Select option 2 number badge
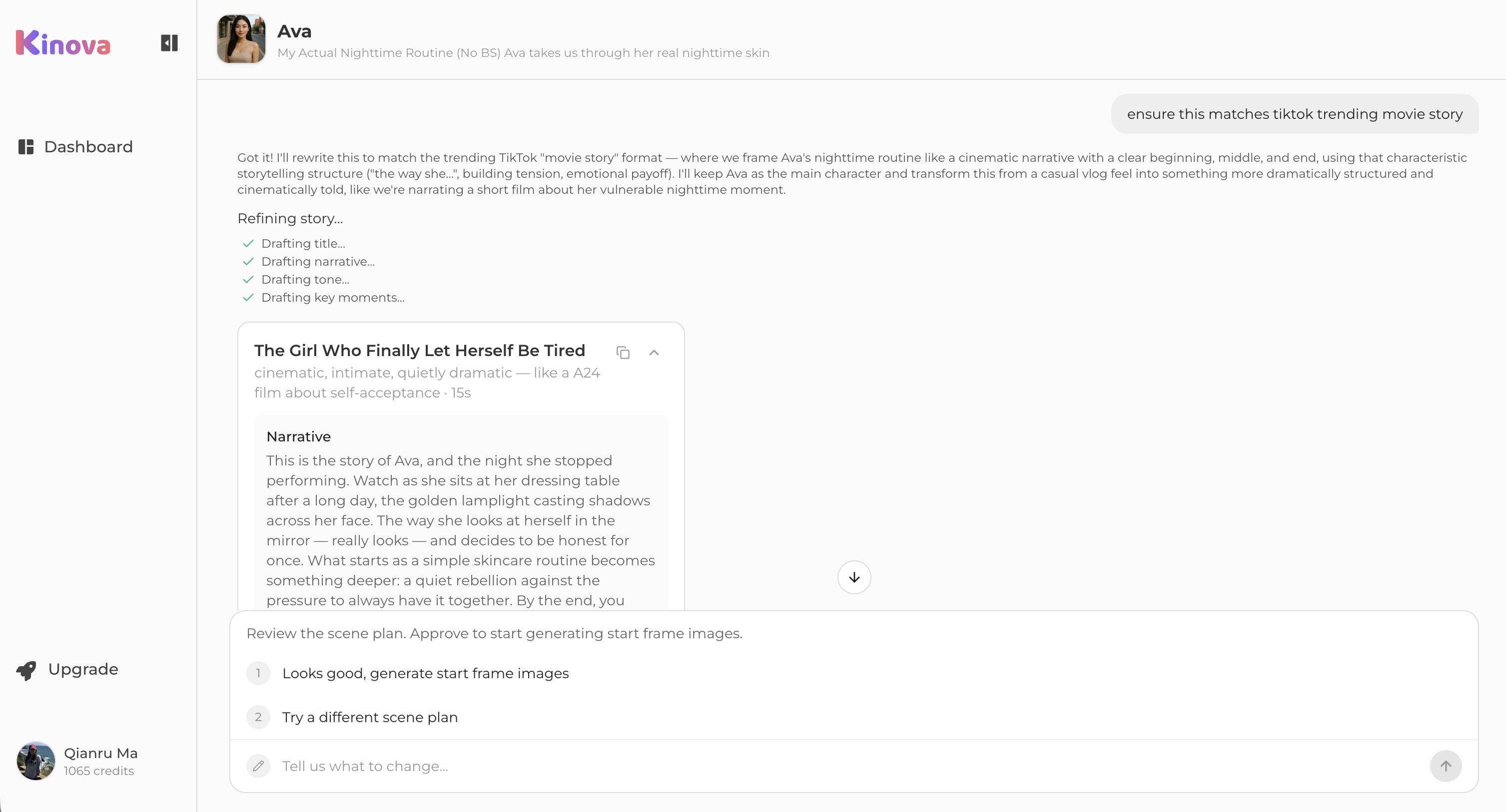Screen dimensions: 1506x812 (x=258, y=717)
